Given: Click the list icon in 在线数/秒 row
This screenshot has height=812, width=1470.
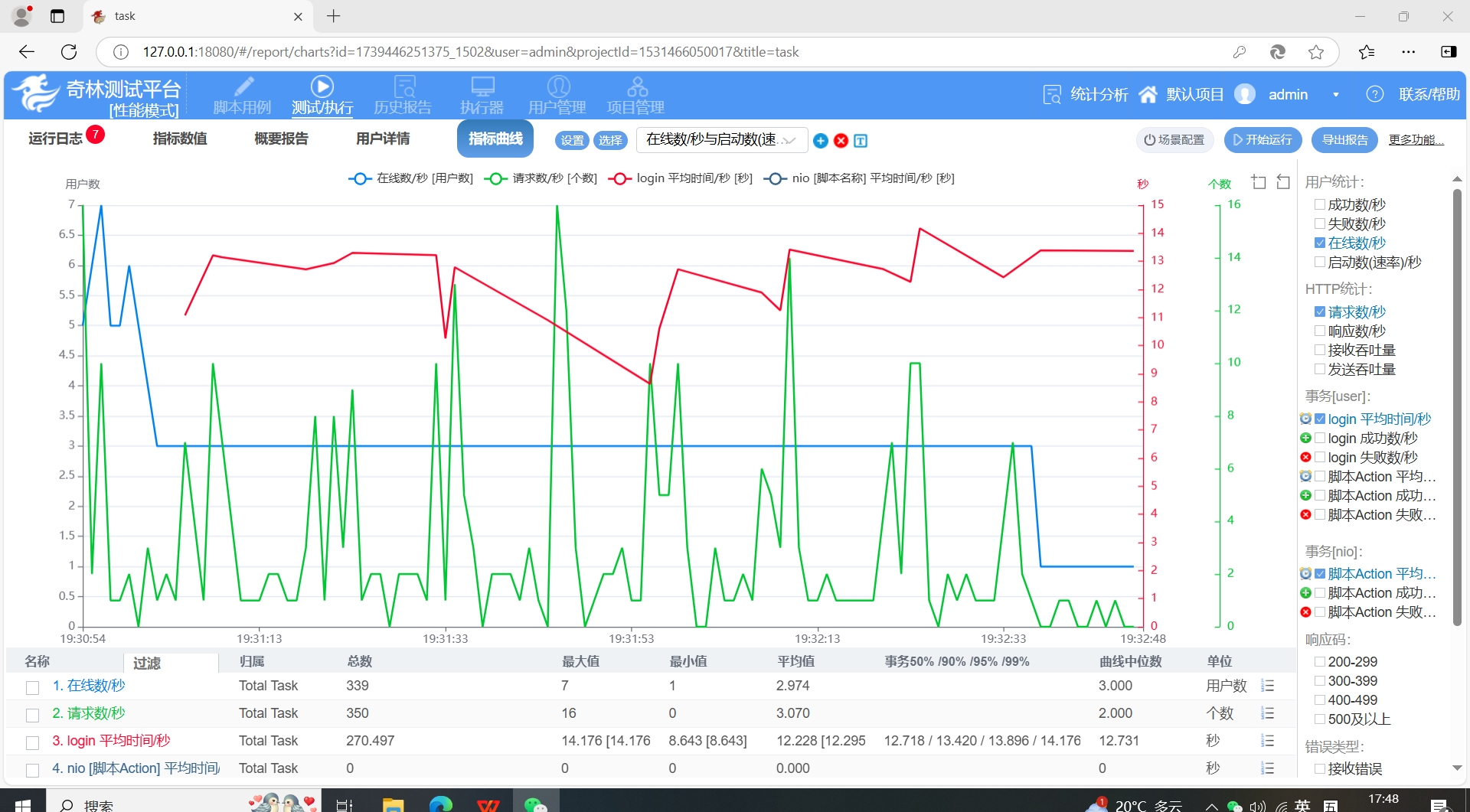Looking at the screenshot, I should pos(1267,686).
